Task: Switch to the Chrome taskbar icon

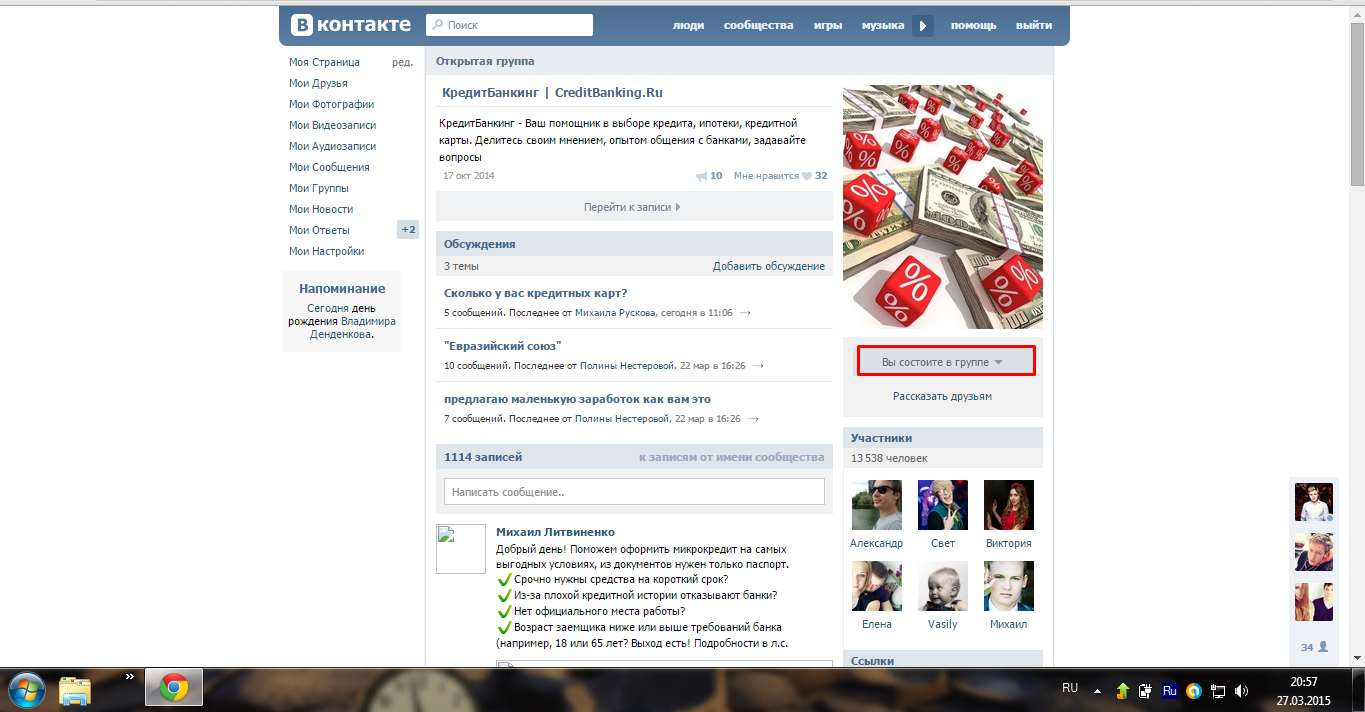Action: click(x=174, y=688)
